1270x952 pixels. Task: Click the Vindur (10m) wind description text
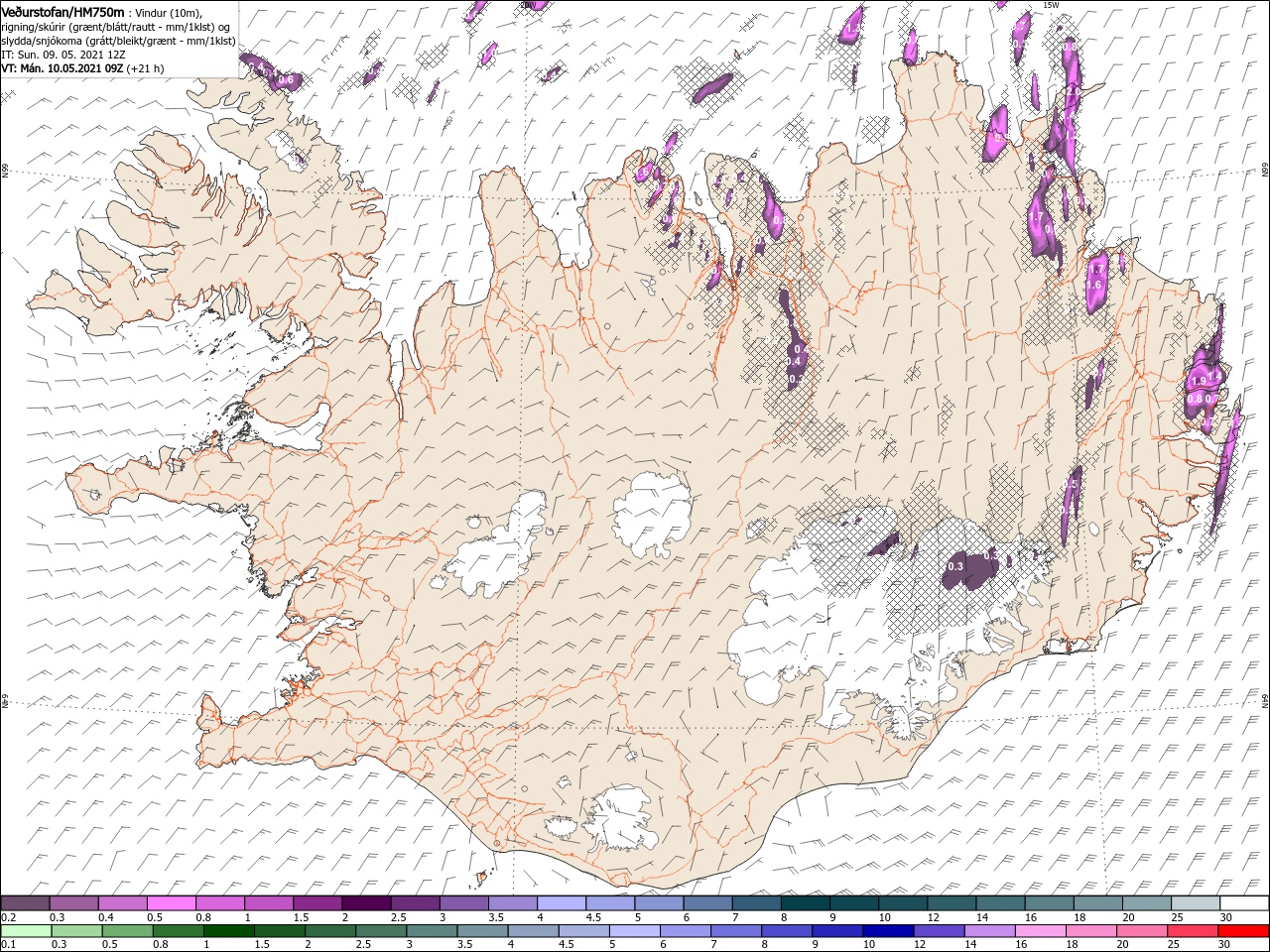pos(167,12)
